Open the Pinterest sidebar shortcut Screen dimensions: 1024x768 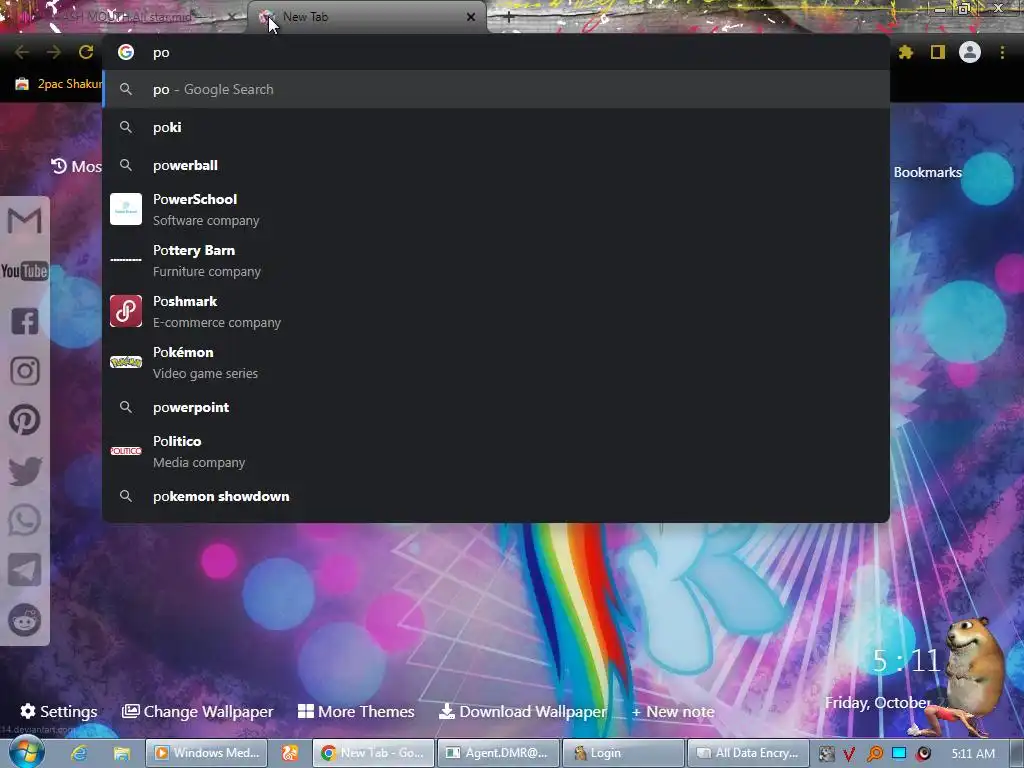click(24, 420)
